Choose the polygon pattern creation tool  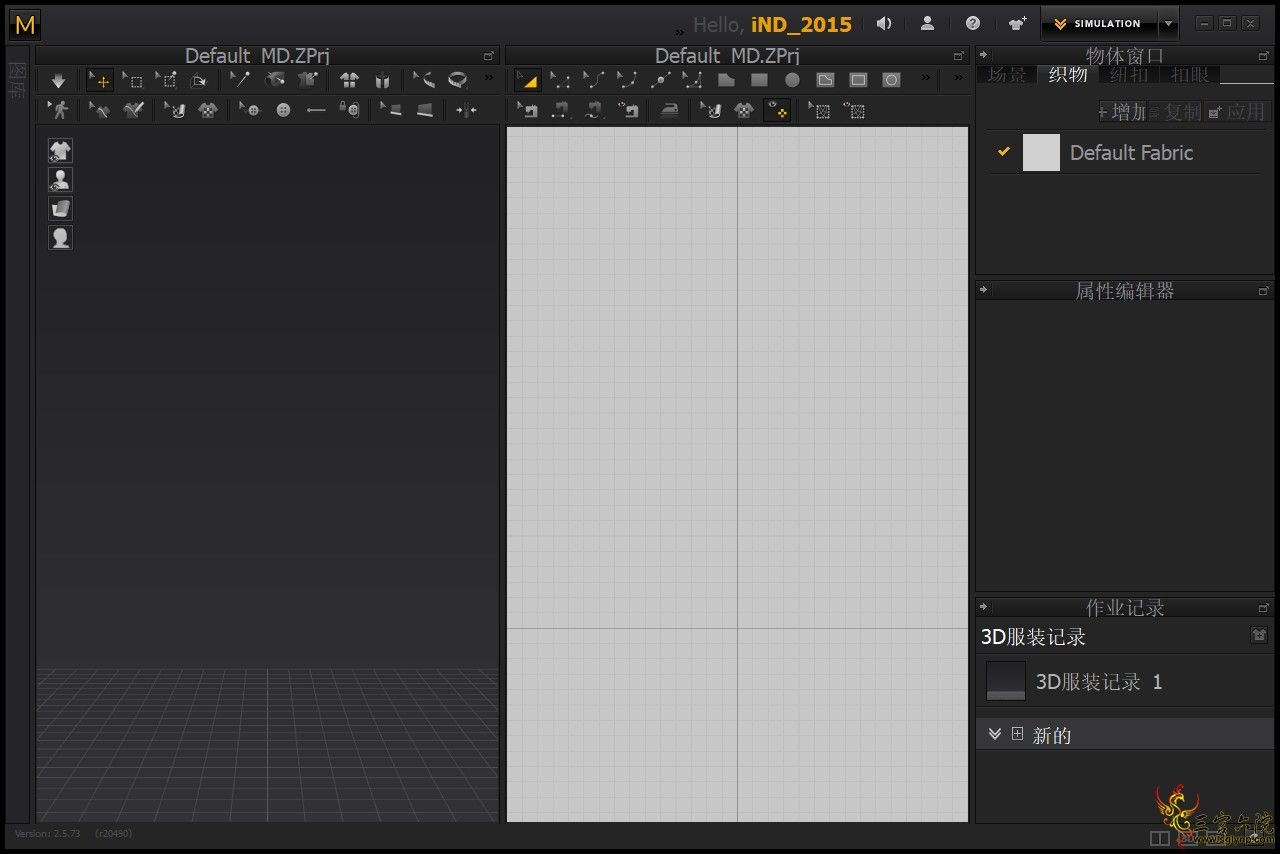726,80
